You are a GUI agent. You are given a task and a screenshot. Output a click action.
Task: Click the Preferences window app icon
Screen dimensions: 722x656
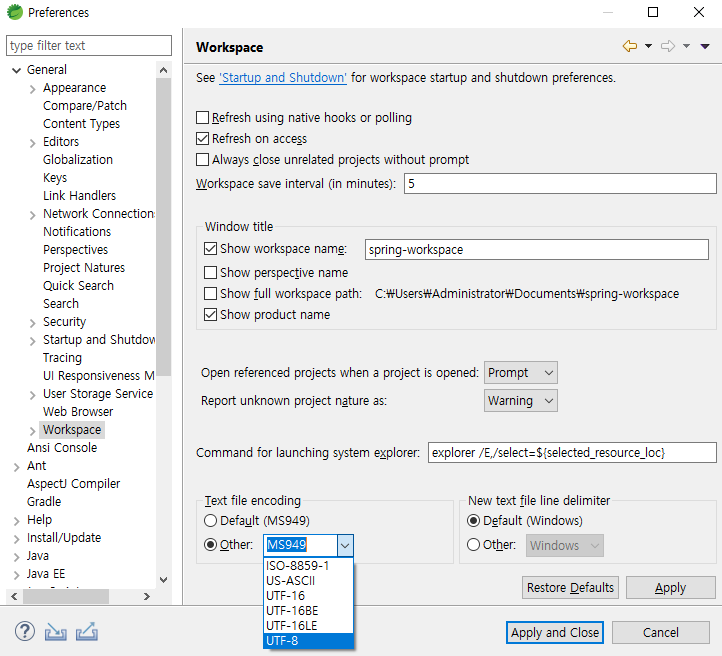[x=15, y=12]
